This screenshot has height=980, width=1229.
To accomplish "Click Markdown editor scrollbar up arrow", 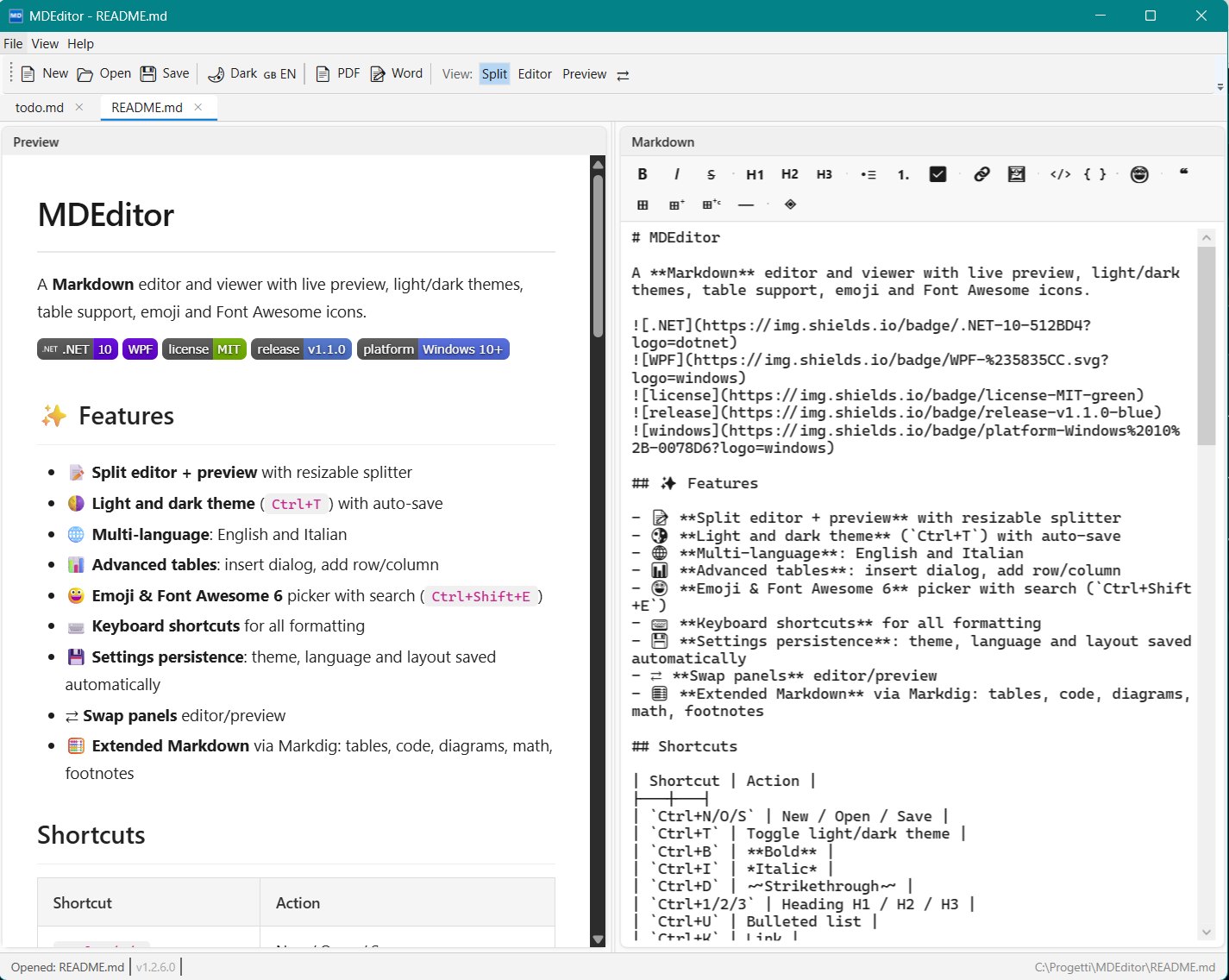I will (x=1206, y=237).
